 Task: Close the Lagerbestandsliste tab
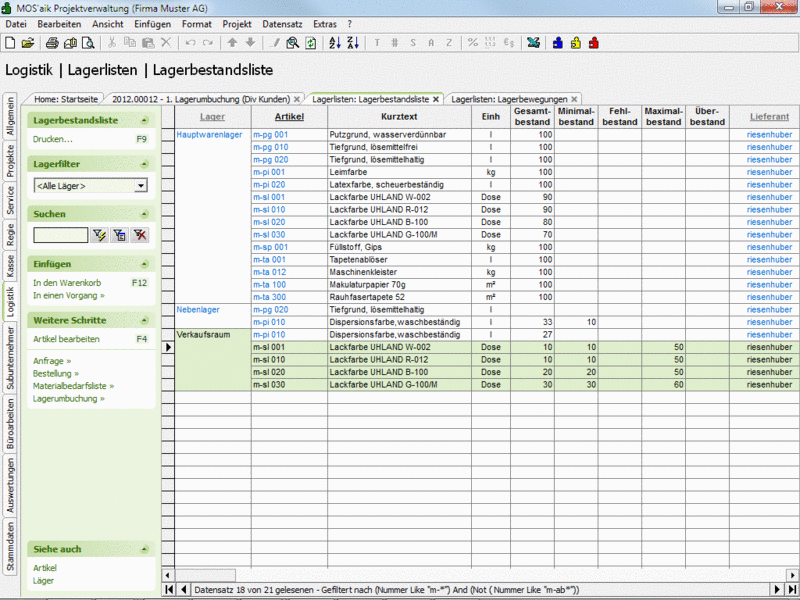click(x=436, y=99)
